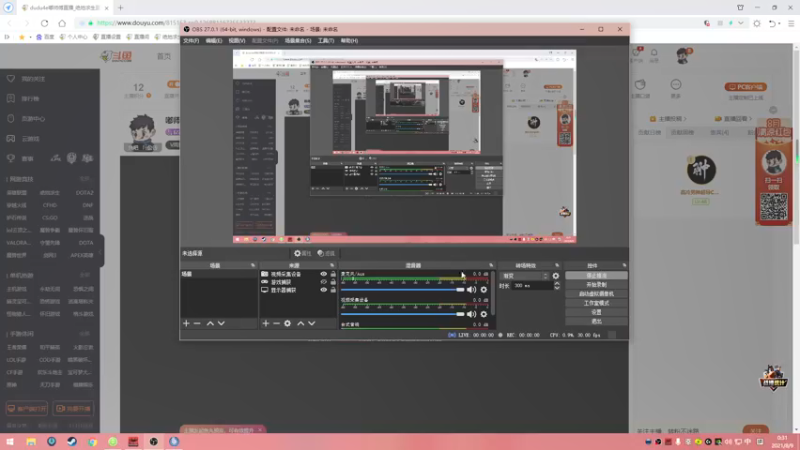Viewport: 800px width, 450px height.
Task: Remove the selected source with the minus icon
Action: click(x=276, y=323)
